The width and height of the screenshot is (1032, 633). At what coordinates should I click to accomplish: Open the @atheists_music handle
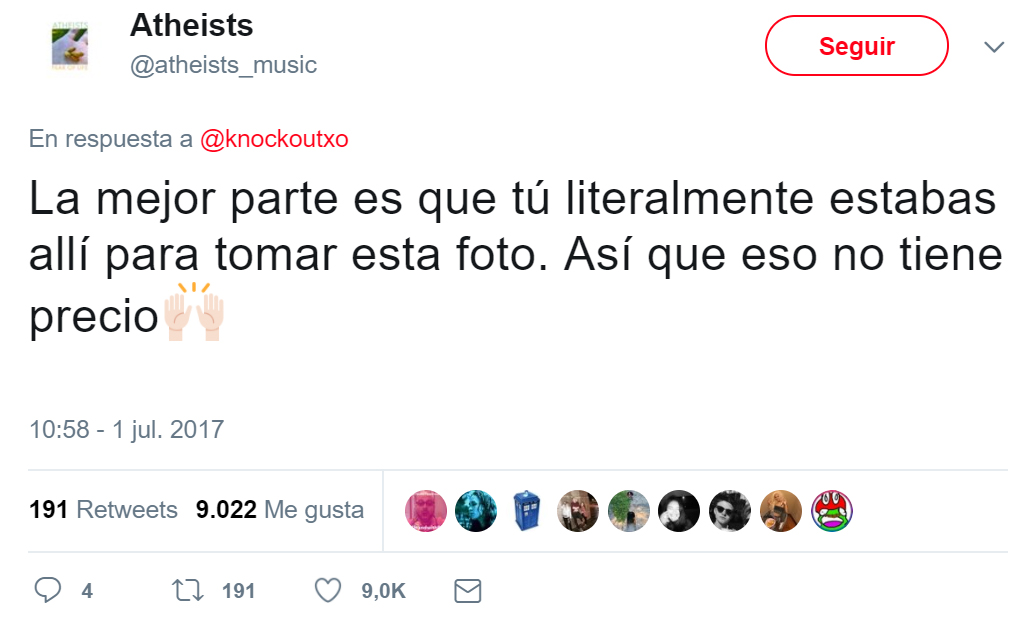pyautogui.click(x=223, y=65)
